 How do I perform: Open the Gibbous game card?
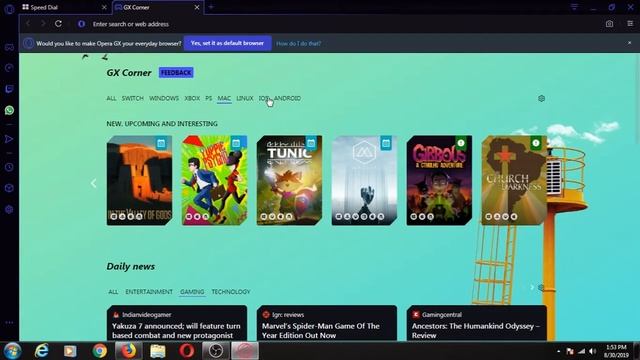439,180
